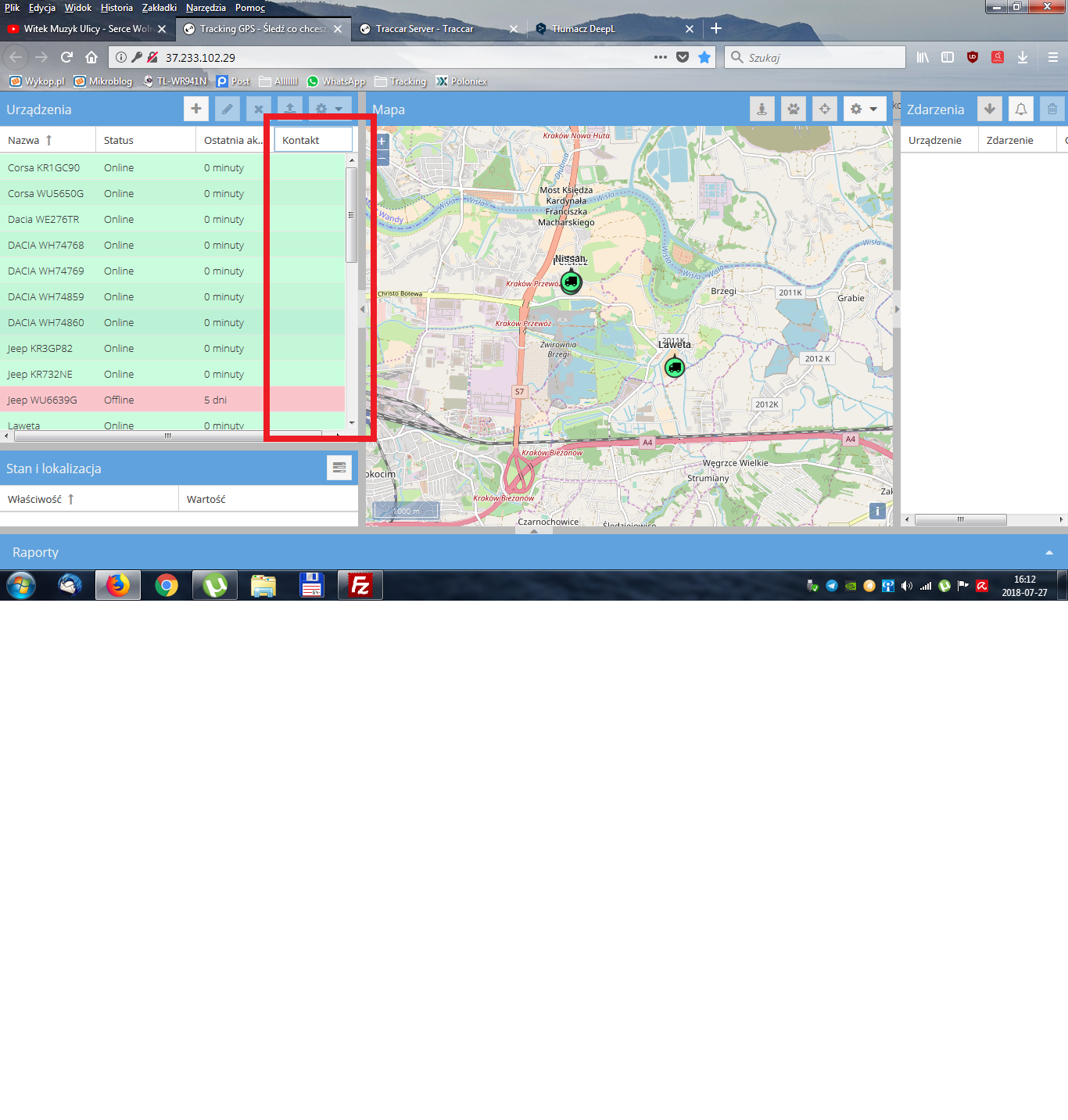Open the Firefox downloads arrow
1068x1120 pixels.
[x=1023, y=57]
